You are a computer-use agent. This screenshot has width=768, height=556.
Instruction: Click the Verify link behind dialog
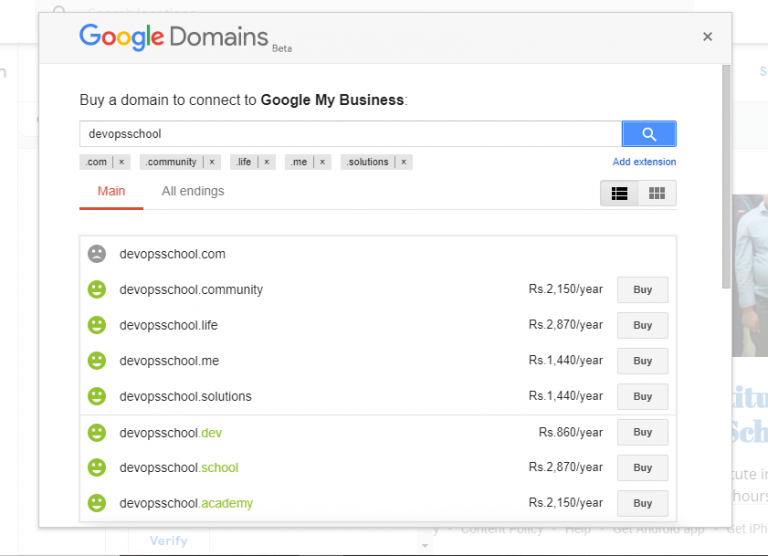(x=168, y=541)
